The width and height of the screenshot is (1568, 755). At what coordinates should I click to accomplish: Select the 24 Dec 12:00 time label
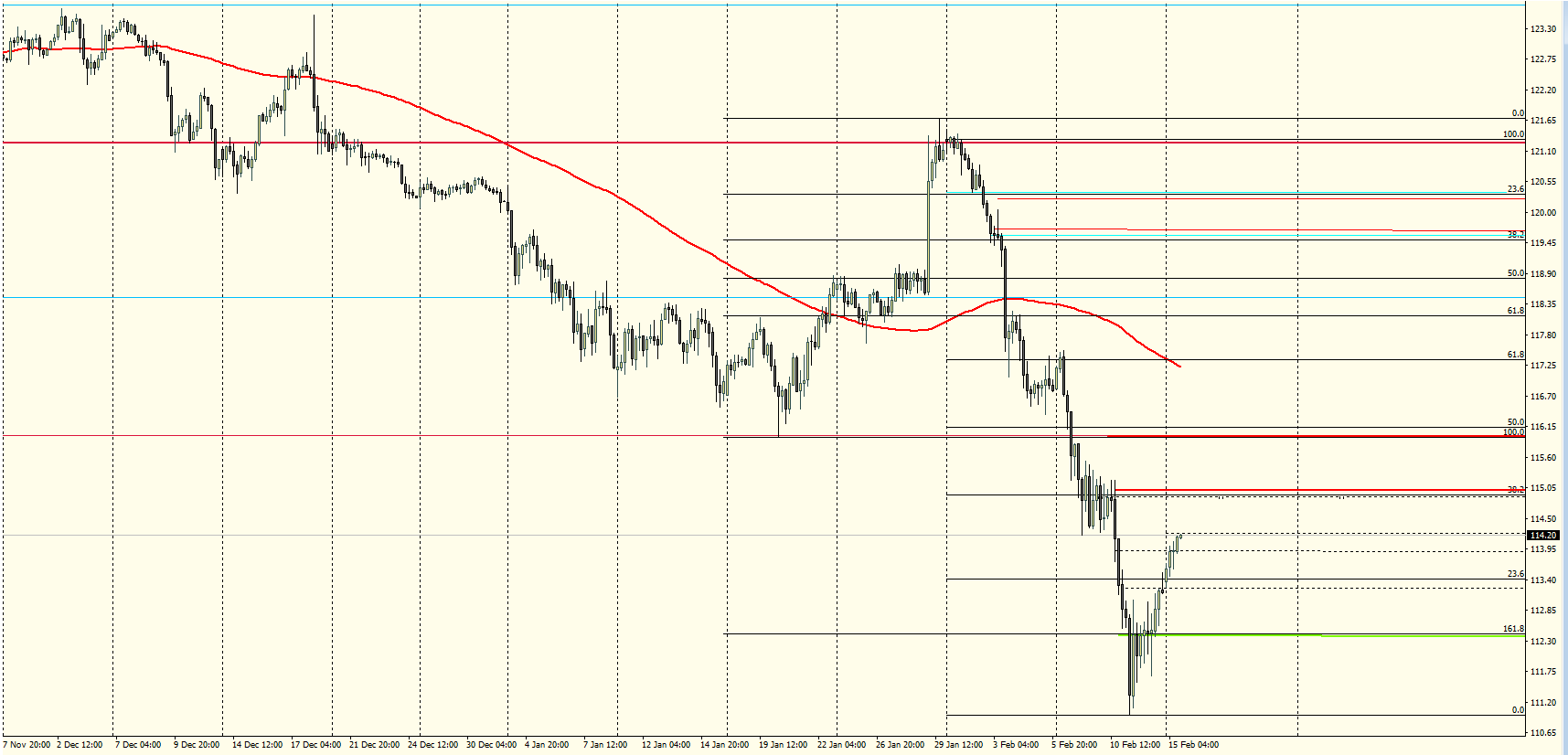[x=432, y=745]
